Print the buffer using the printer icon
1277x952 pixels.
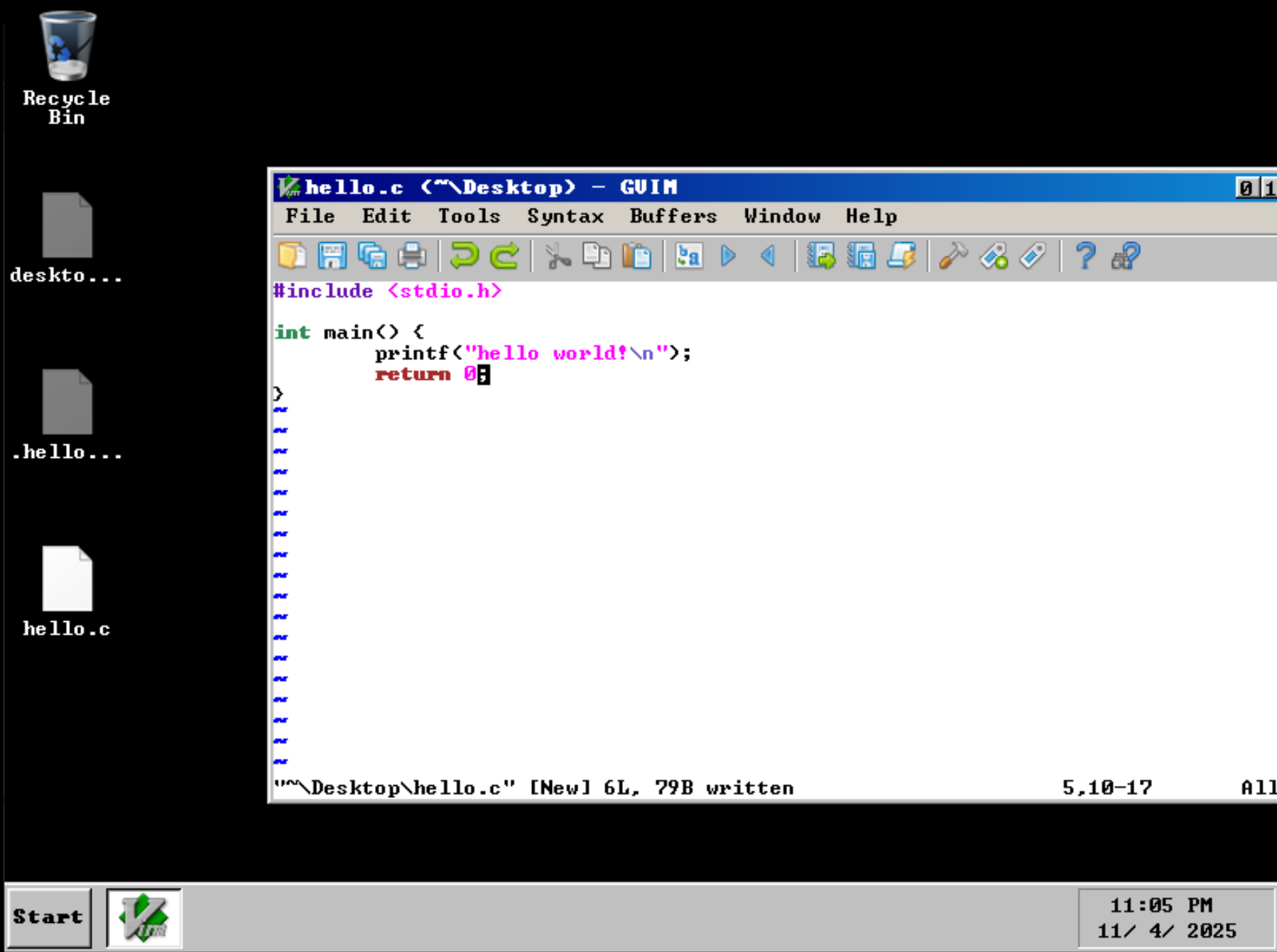[412, 256]
